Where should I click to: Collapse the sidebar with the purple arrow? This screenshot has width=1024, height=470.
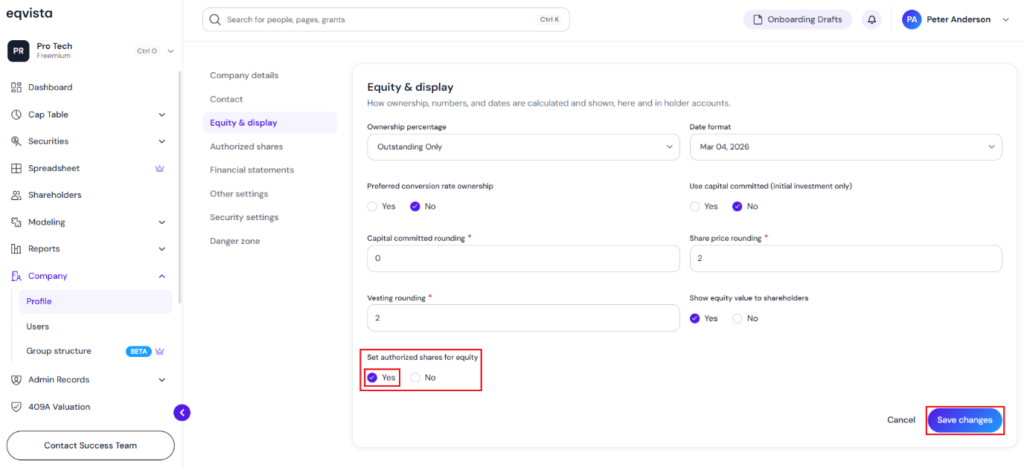182,413
